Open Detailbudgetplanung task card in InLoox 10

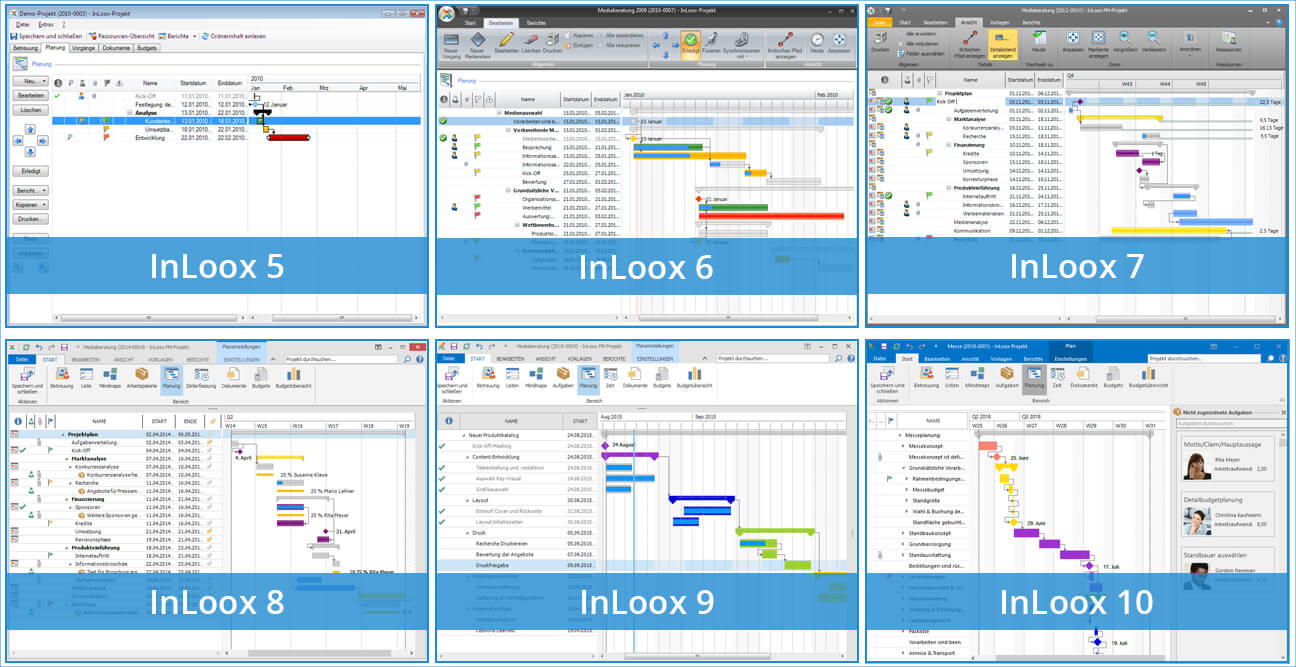pos(1228,515)
